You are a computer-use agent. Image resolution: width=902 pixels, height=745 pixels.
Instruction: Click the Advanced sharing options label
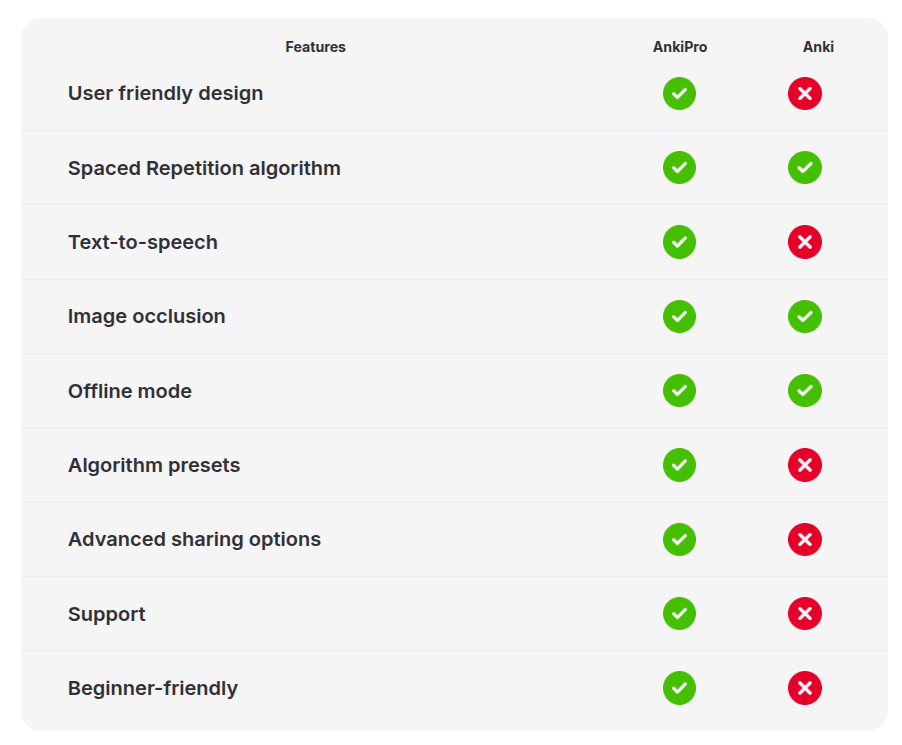pos(194,540)
